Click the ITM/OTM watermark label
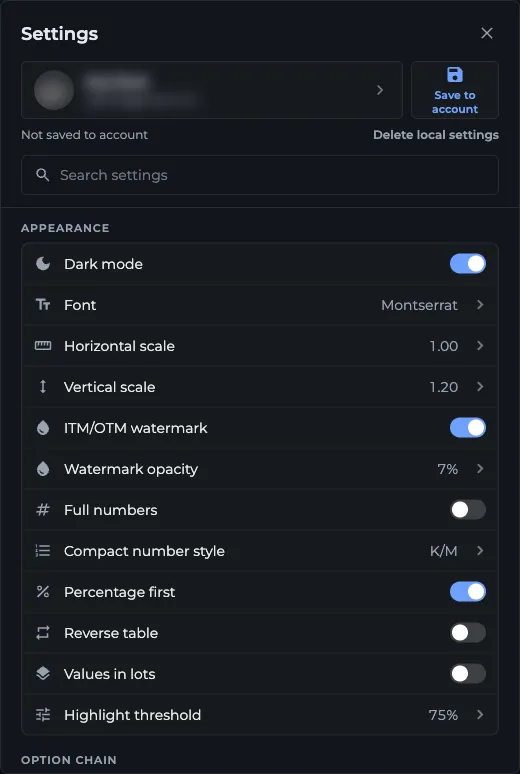Viewport: 520px width, 774px height. tap(135, 428)
